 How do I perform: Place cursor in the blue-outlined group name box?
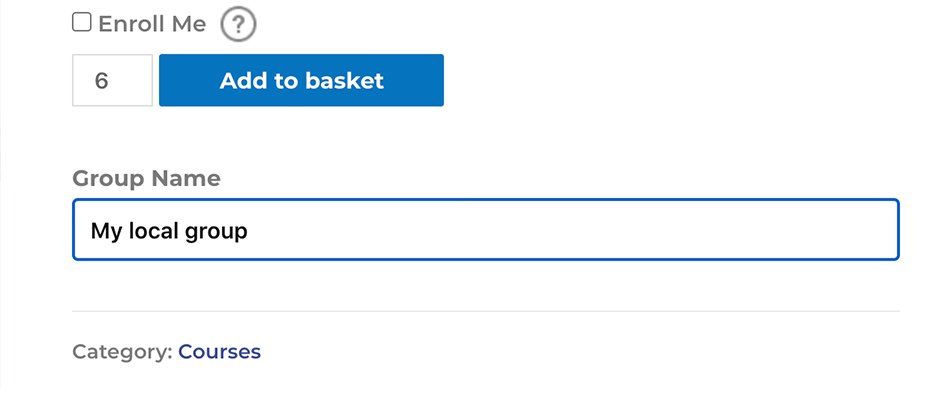pos(485,231)
